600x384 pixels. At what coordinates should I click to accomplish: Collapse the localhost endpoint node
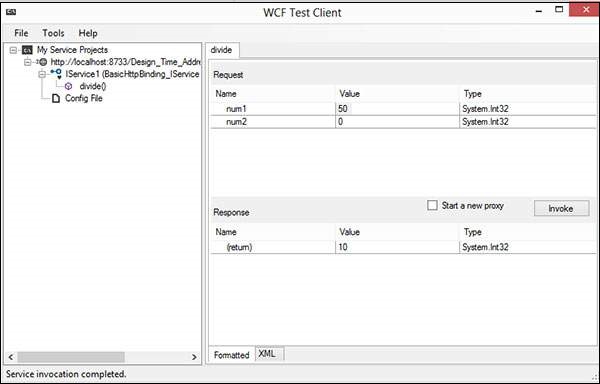tap(27, 62)
